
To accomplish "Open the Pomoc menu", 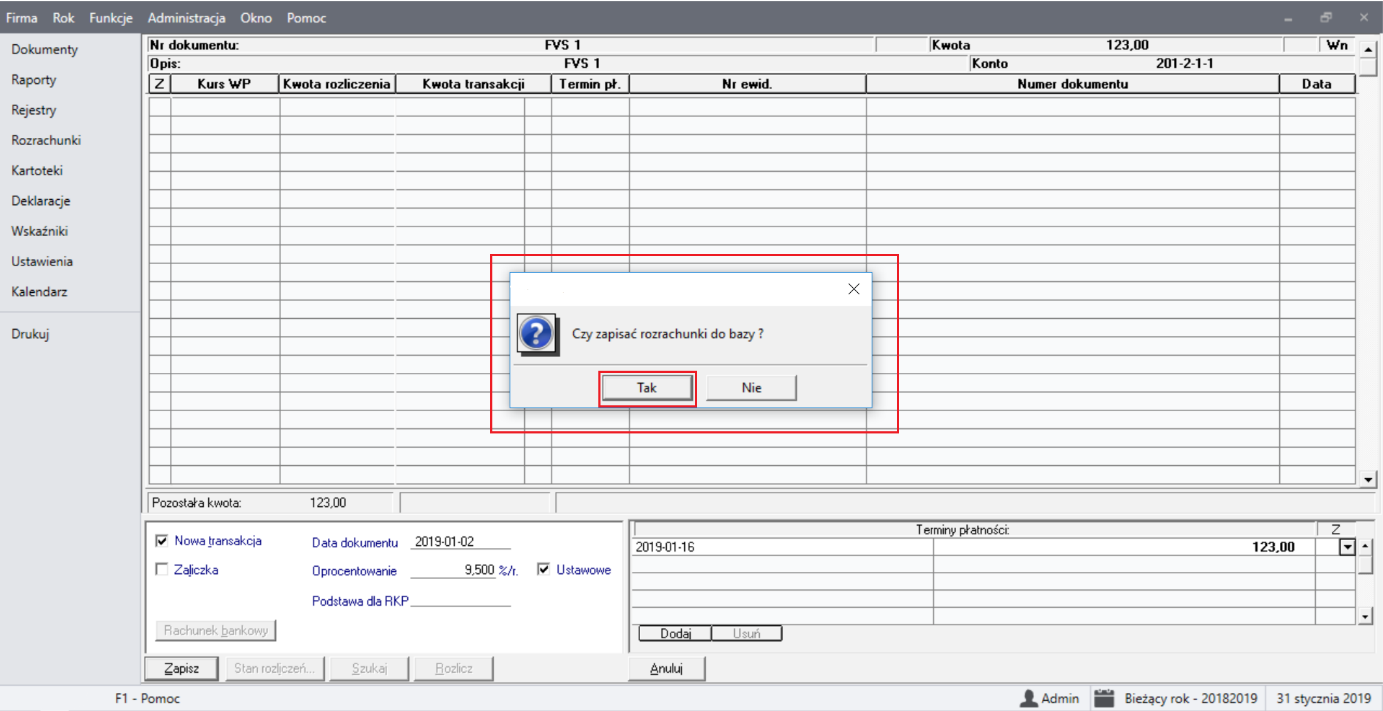I will pos(306,18).
